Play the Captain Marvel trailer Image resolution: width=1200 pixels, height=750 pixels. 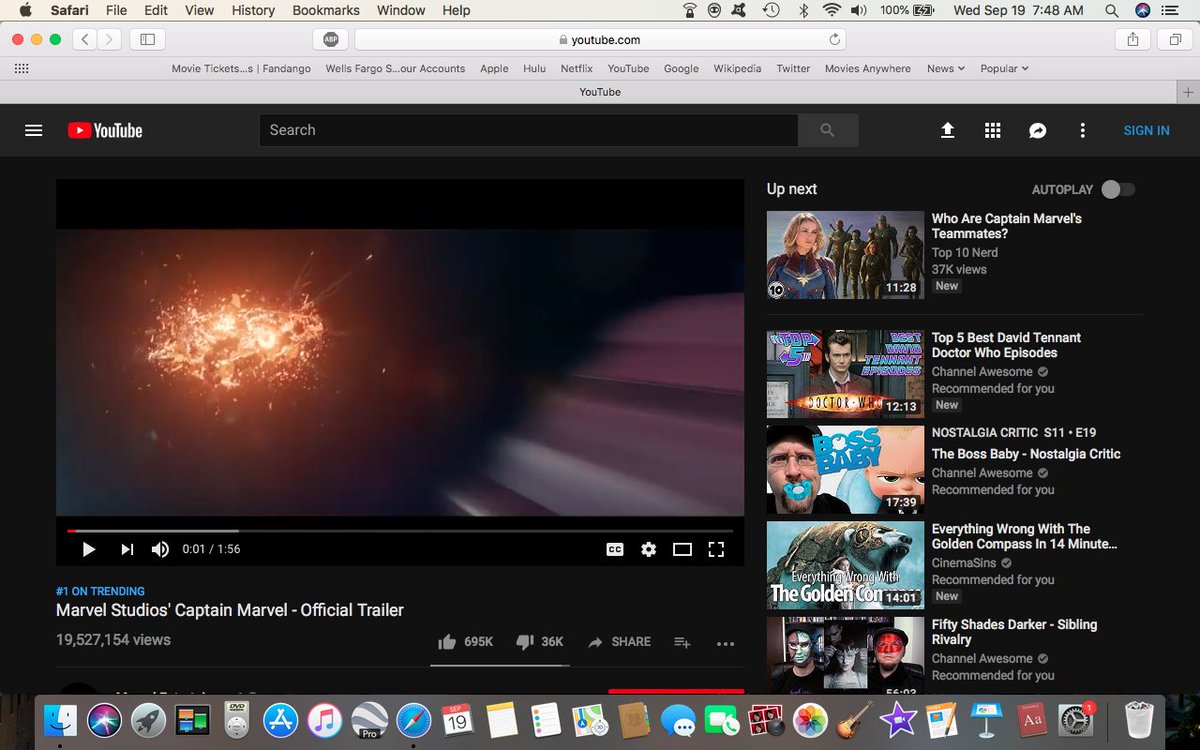[88, 549]
